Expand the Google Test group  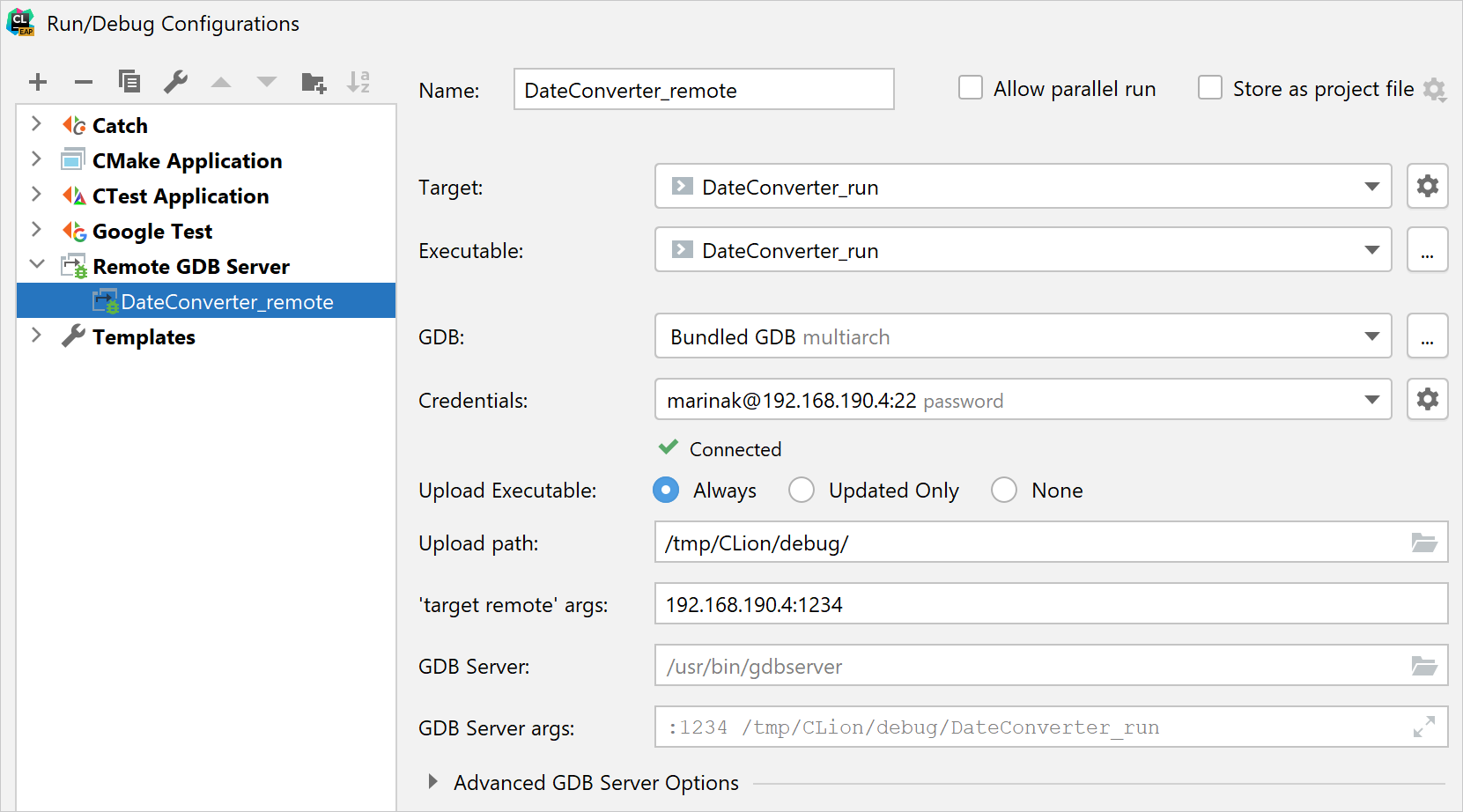[36, 229]
